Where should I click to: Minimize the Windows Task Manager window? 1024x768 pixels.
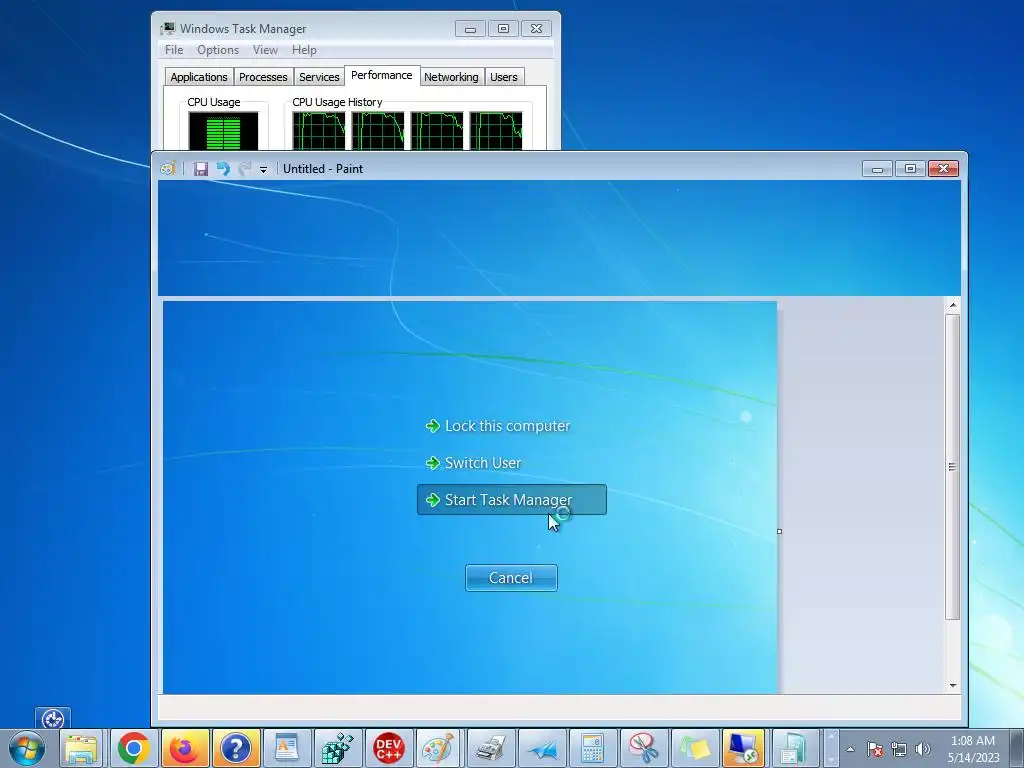470,29
